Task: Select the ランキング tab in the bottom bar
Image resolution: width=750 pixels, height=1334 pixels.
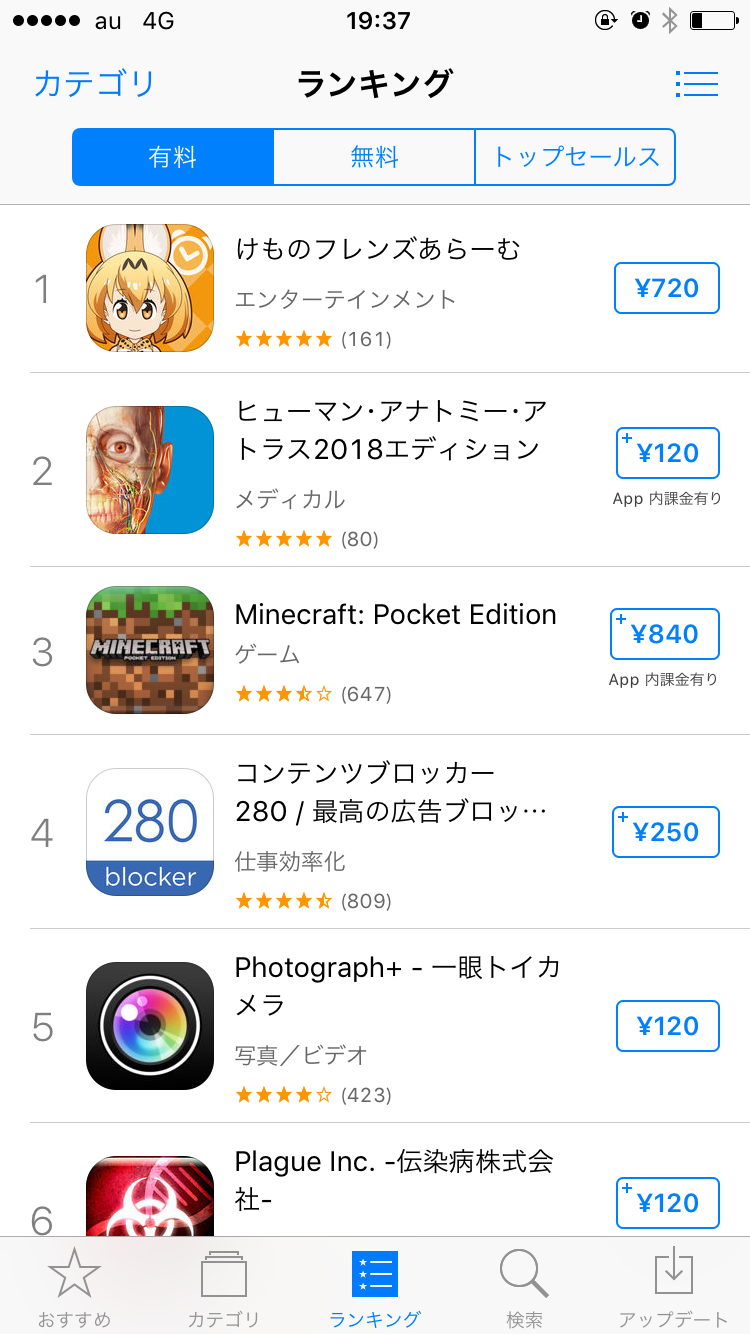Action: (375, 1288)
